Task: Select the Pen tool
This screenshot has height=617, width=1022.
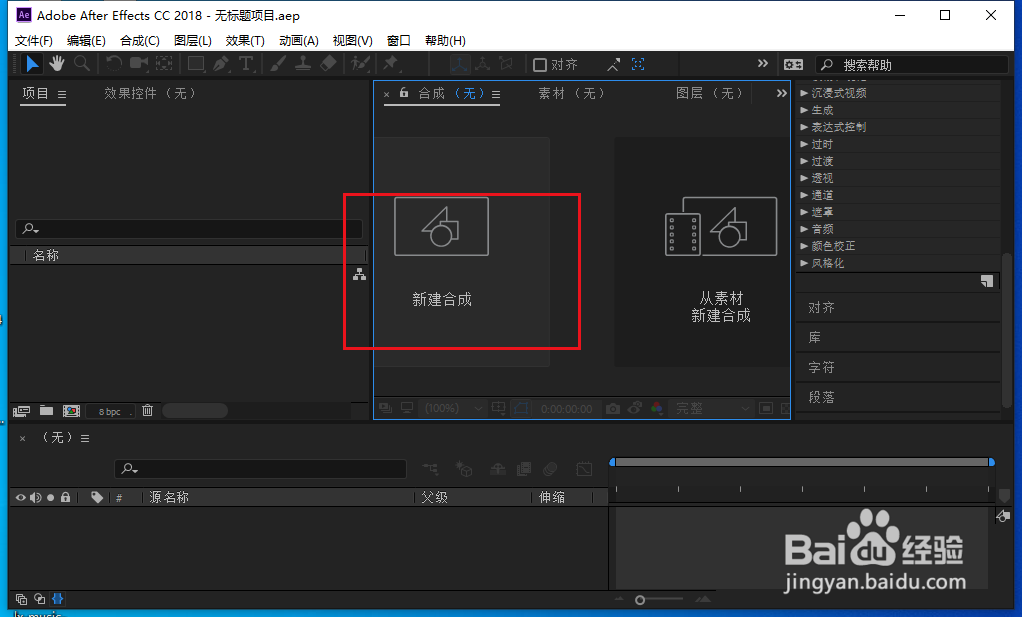Action: click(221, 64)
